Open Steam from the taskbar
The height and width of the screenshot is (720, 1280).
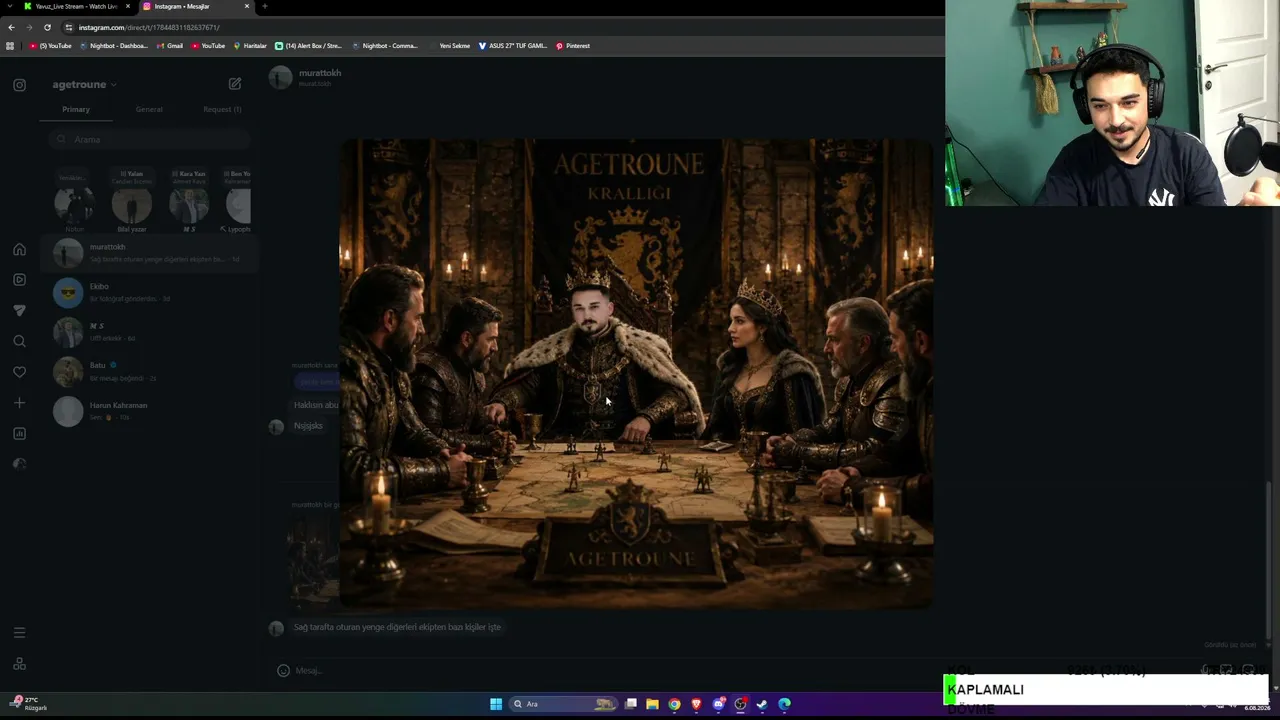762,704
